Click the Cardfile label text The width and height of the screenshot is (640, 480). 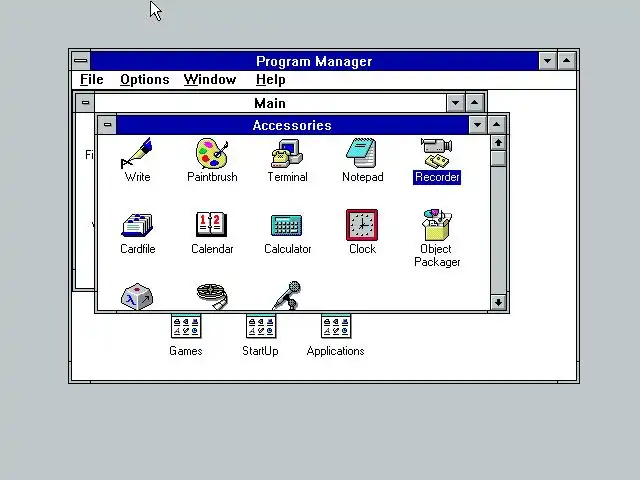coord(138,249)
